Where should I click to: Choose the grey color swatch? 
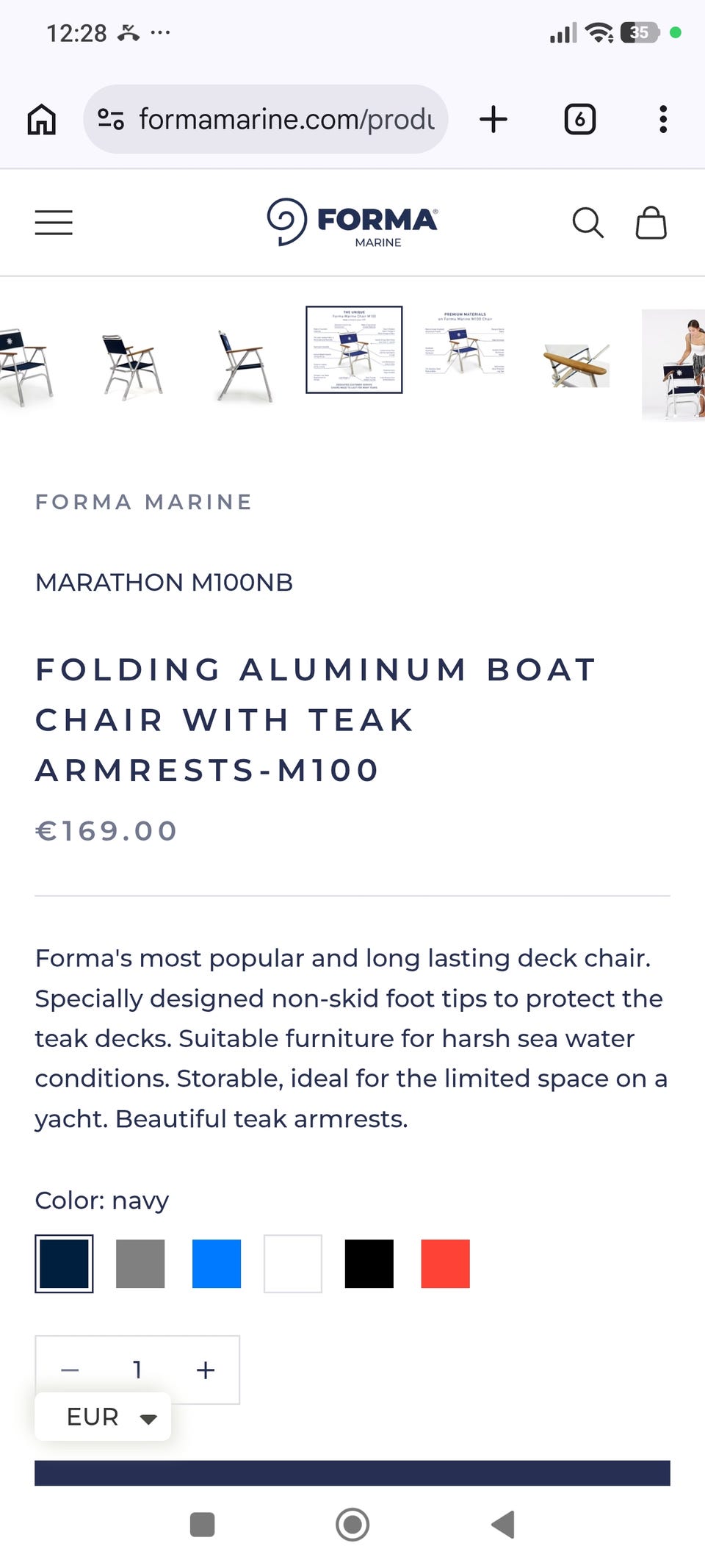pyautogui.click(x=140, y=1264)
